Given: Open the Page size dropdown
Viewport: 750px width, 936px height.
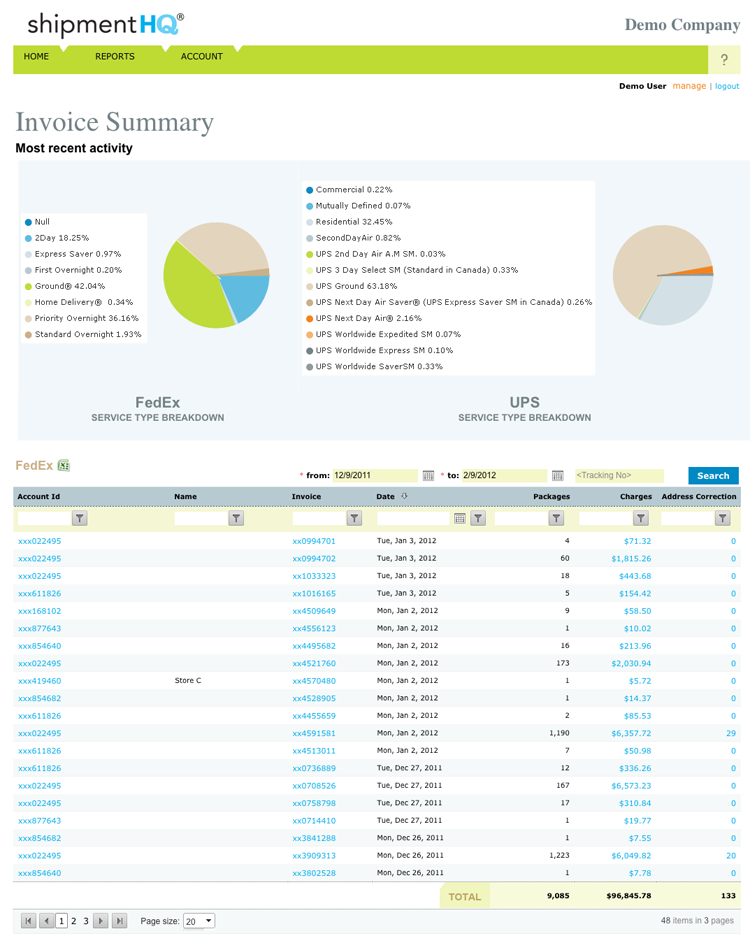Looking at the screenshot, I should [x=199, y=921].
